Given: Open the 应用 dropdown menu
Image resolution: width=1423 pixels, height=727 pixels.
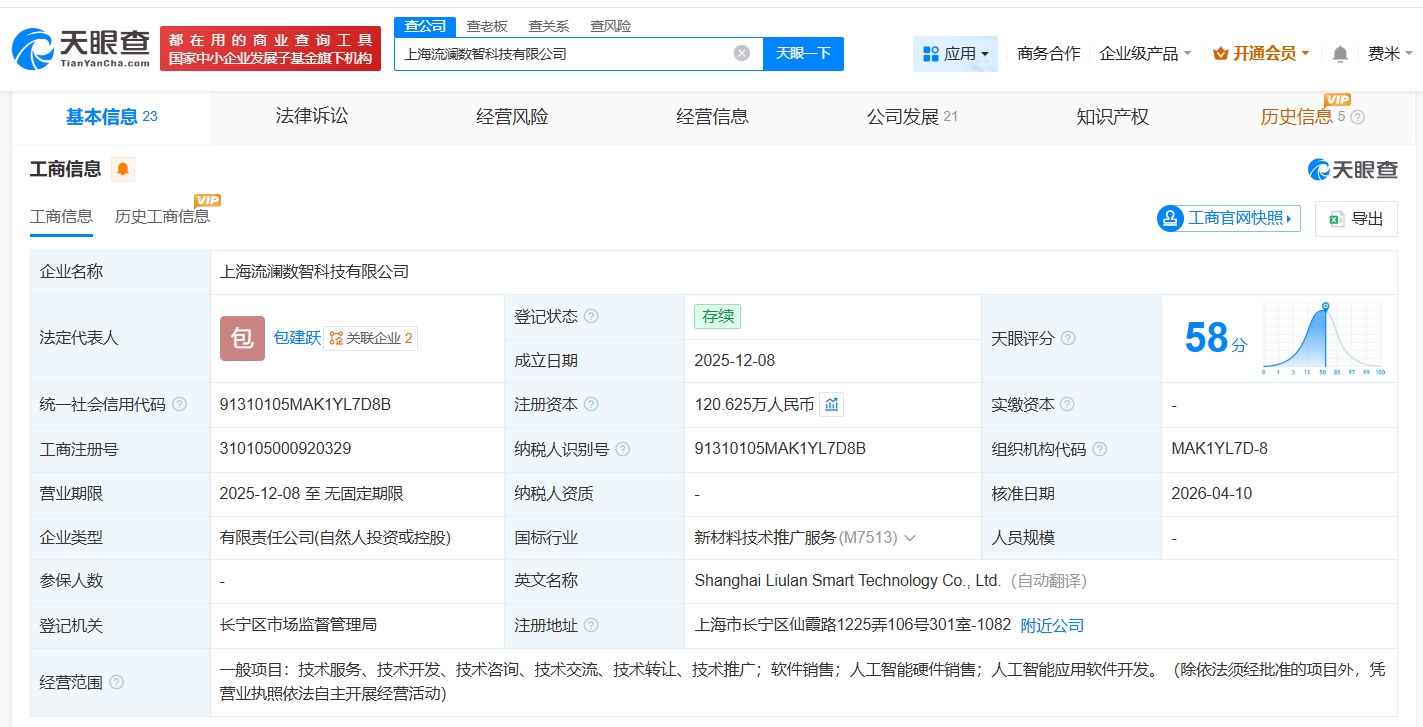Looking at the screenshot, I should pos(955,54).
